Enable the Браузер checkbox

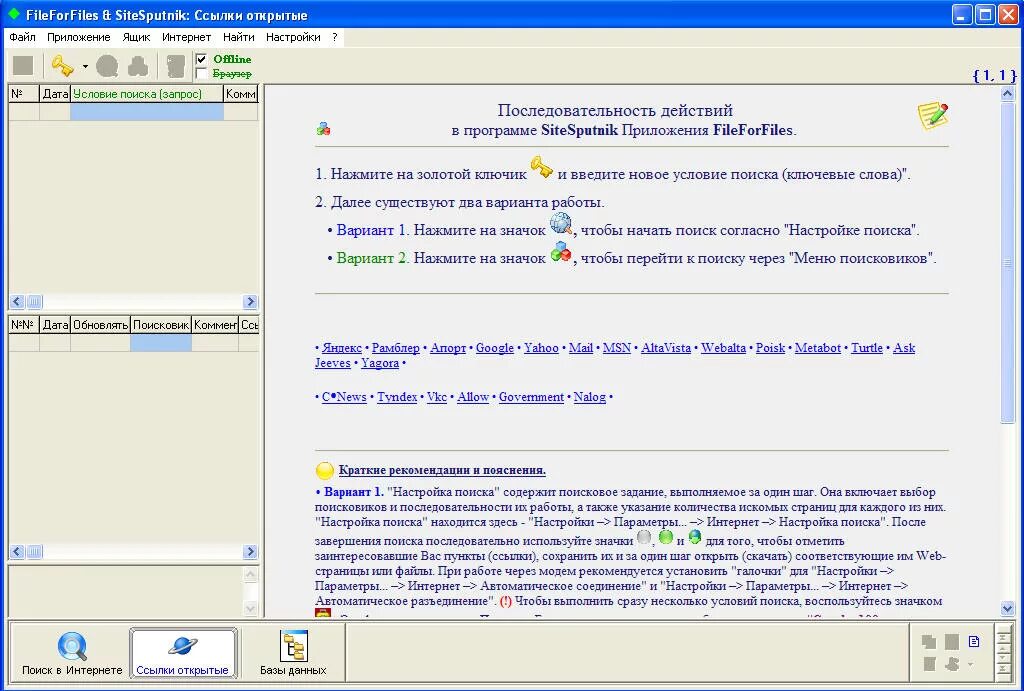tap(202, 74)
